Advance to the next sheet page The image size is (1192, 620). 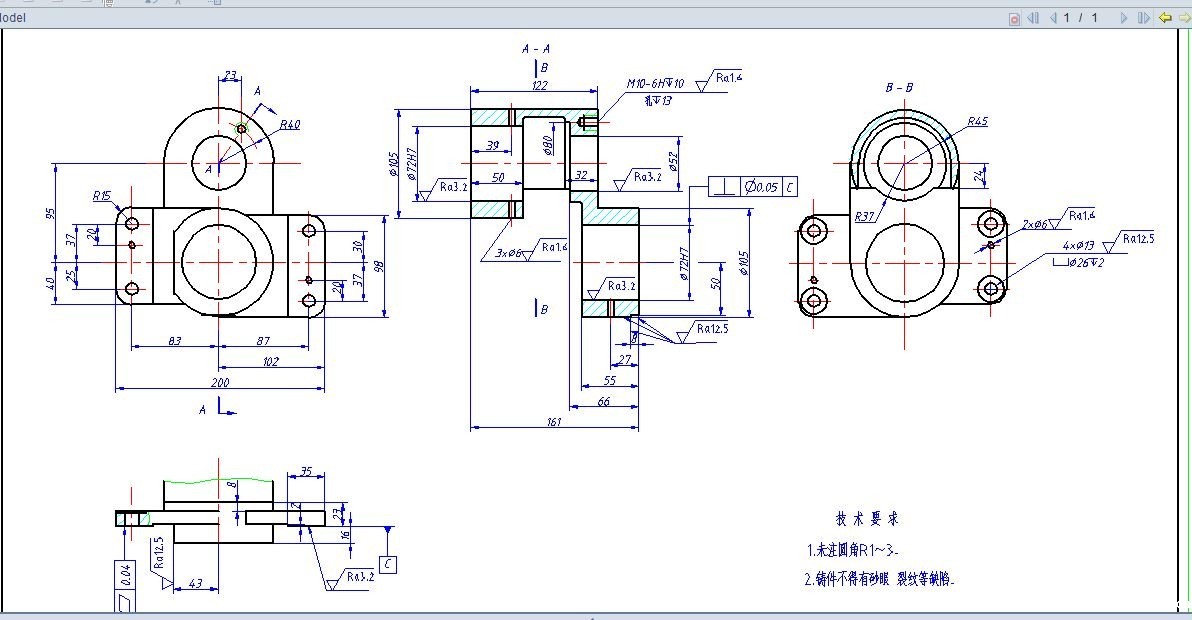click(x=1124, y=18)
